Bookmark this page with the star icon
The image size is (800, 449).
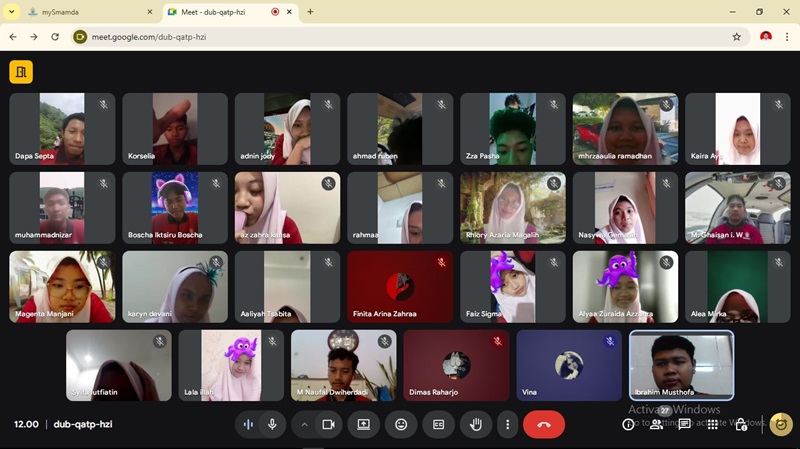tap(737, 37)
